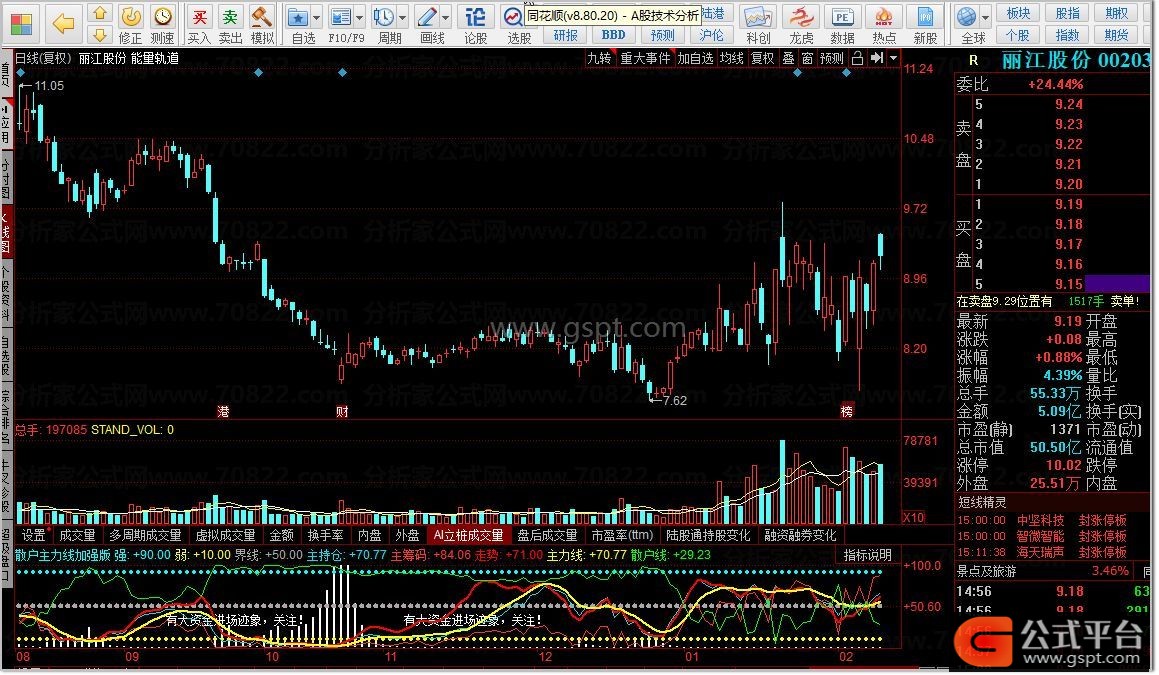Click the R badge beside 丽江股份
Screen dimensions: 1159x675
point(973,61)
